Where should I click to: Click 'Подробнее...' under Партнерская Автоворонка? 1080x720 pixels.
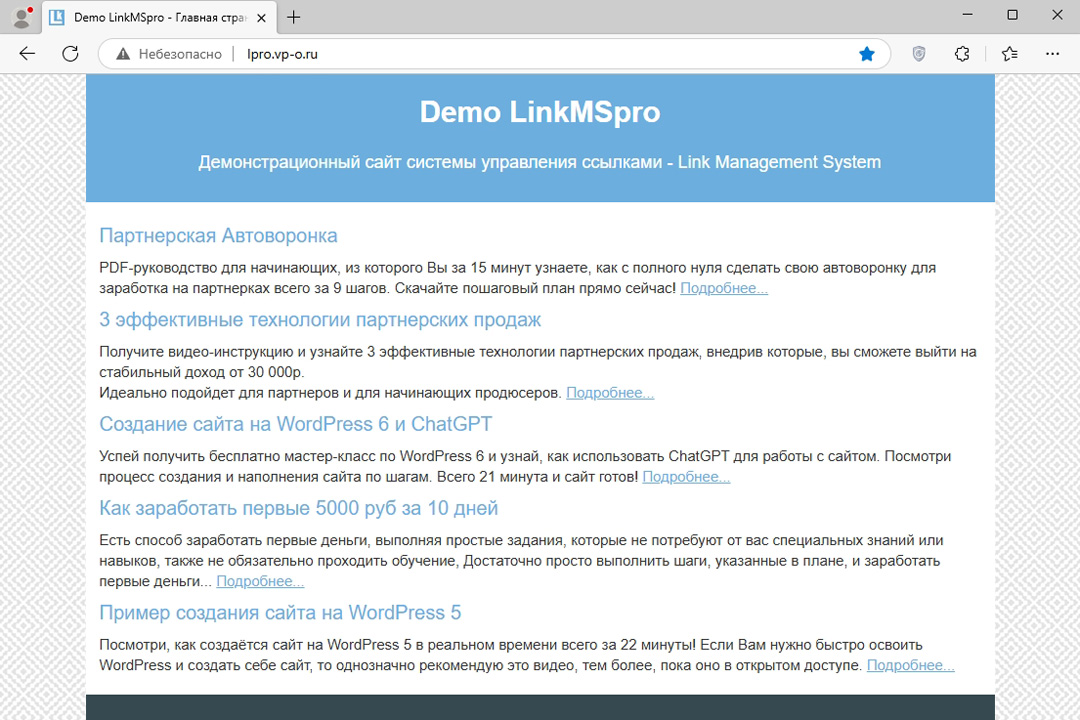tap(724, 288)
